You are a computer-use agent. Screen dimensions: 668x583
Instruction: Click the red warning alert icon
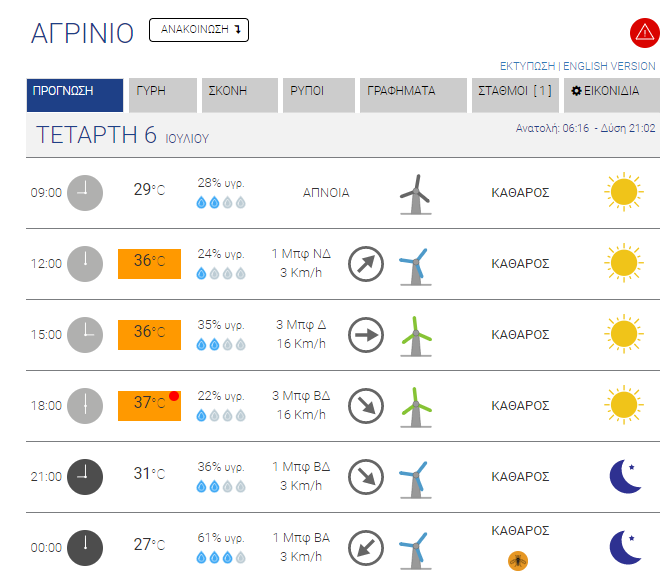(644, 32)
